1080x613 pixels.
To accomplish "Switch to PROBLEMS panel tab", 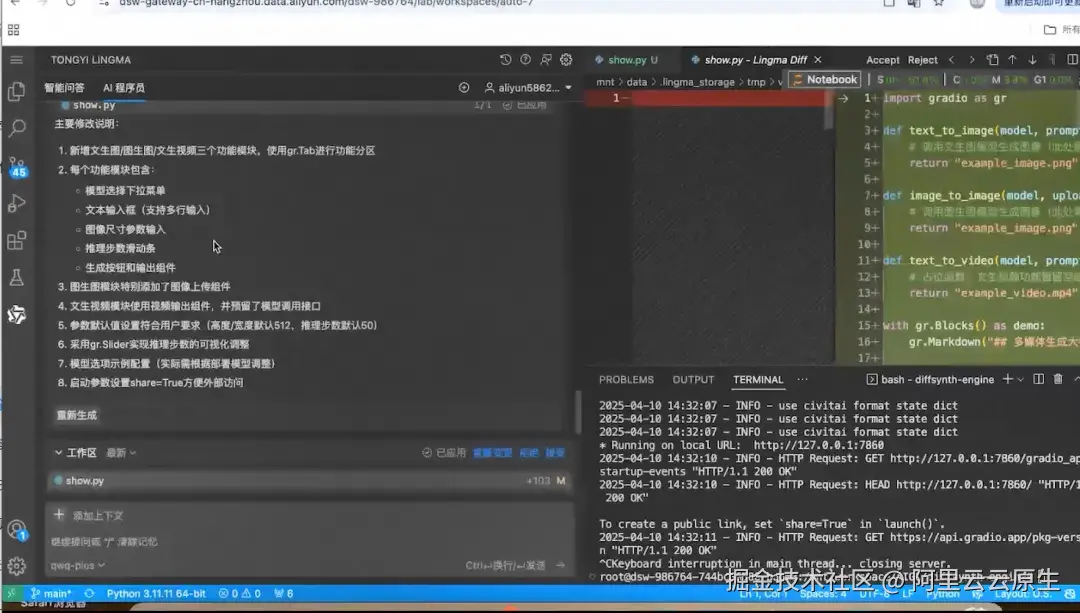I will 626,380.
